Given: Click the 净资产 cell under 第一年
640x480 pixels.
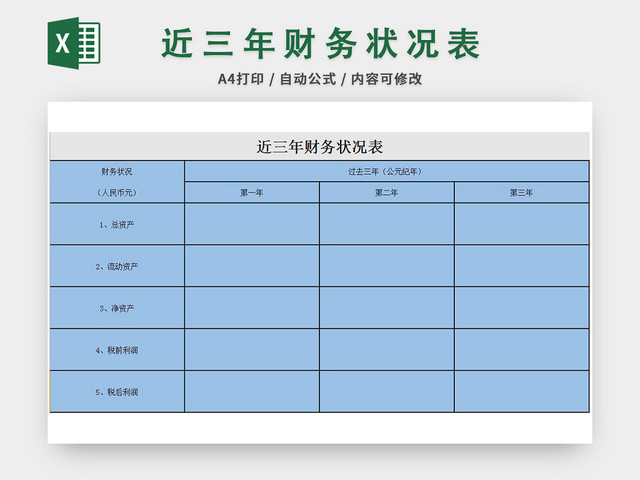Looking at the screenshot, I should (252, 308).
